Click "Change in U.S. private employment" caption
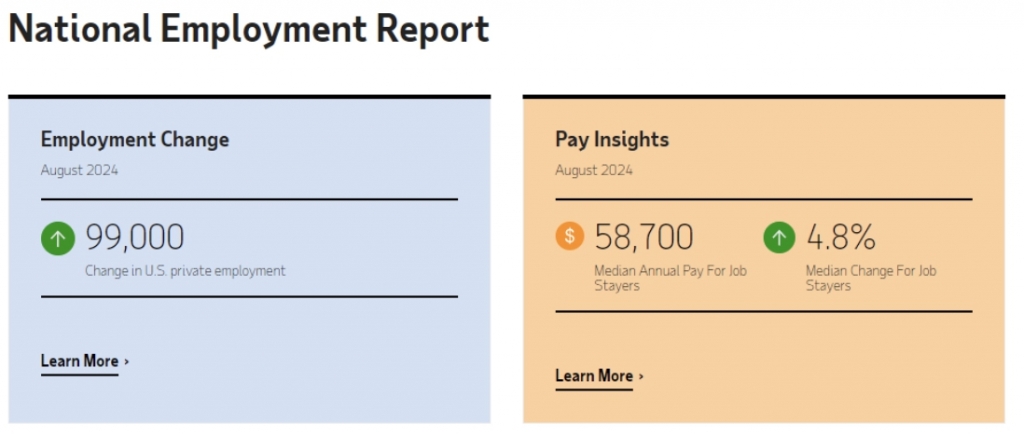The width and height of the screenshot is (1024, 436). (x=185, y=270)
